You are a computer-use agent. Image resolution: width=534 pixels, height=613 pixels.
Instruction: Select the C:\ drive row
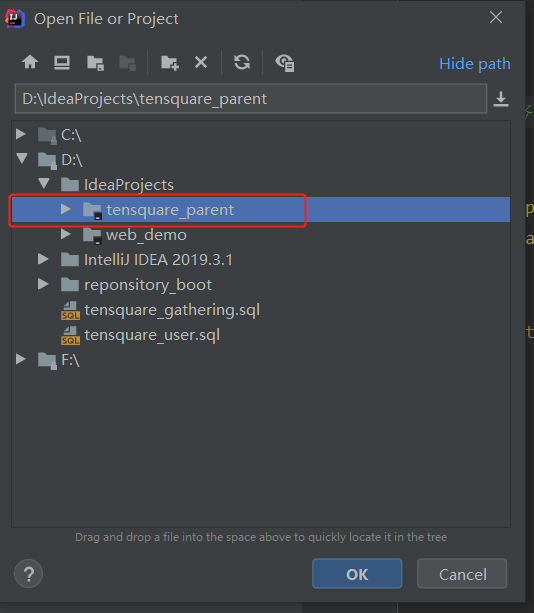point(261,135)
